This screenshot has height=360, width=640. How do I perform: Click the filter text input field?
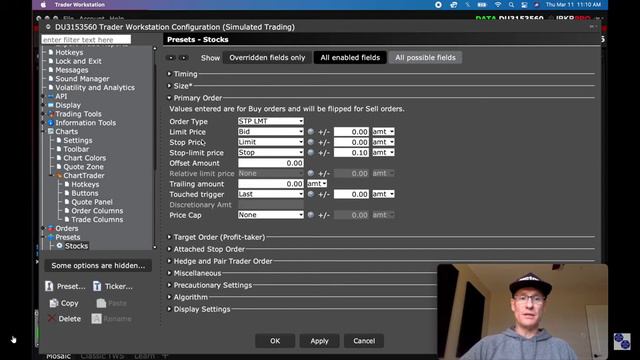[86, 40]
